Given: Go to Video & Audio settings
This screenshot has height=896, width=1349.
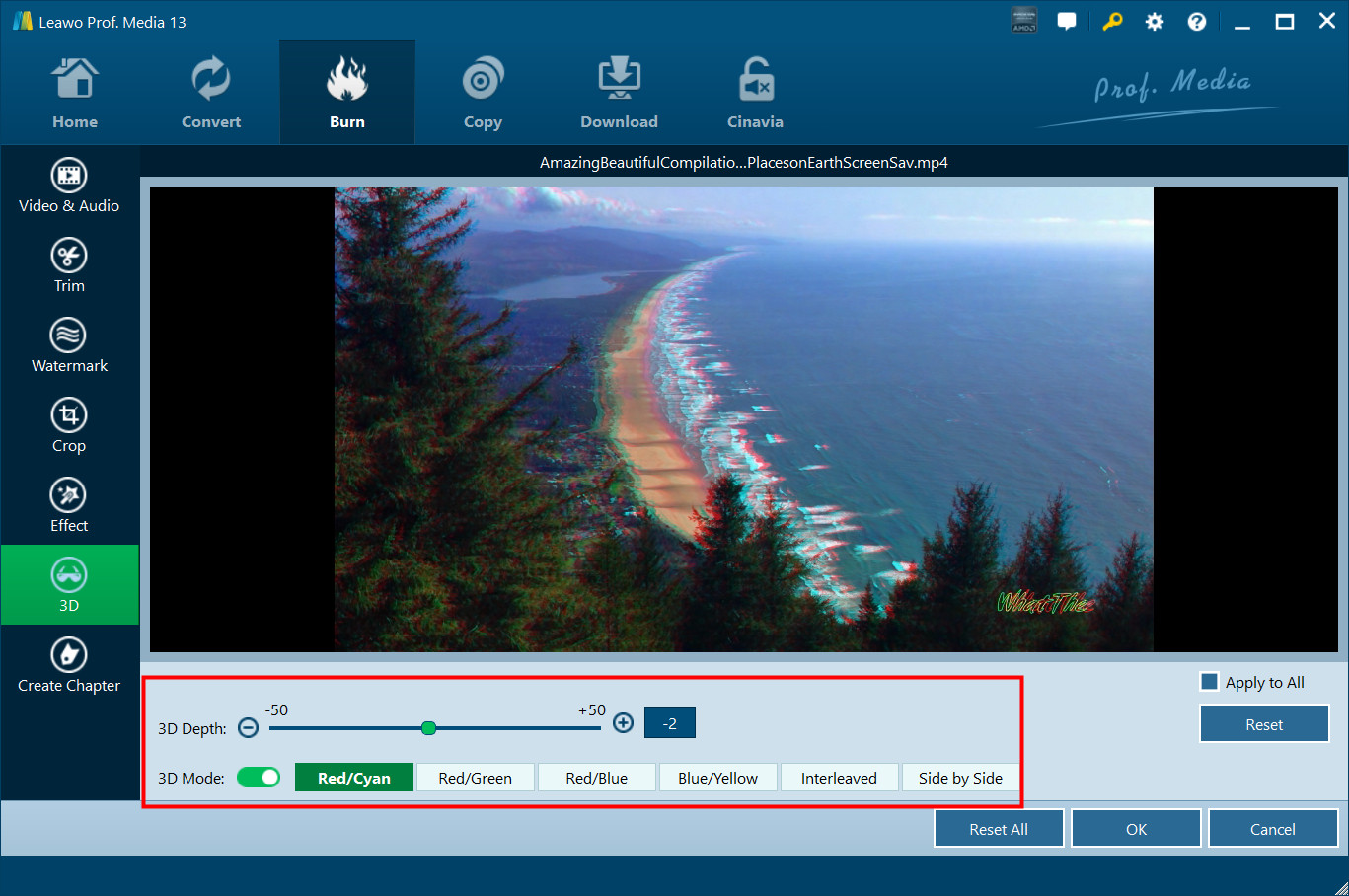Looking at the screenshot, I should pyautogui.click(x=69, y=187).
